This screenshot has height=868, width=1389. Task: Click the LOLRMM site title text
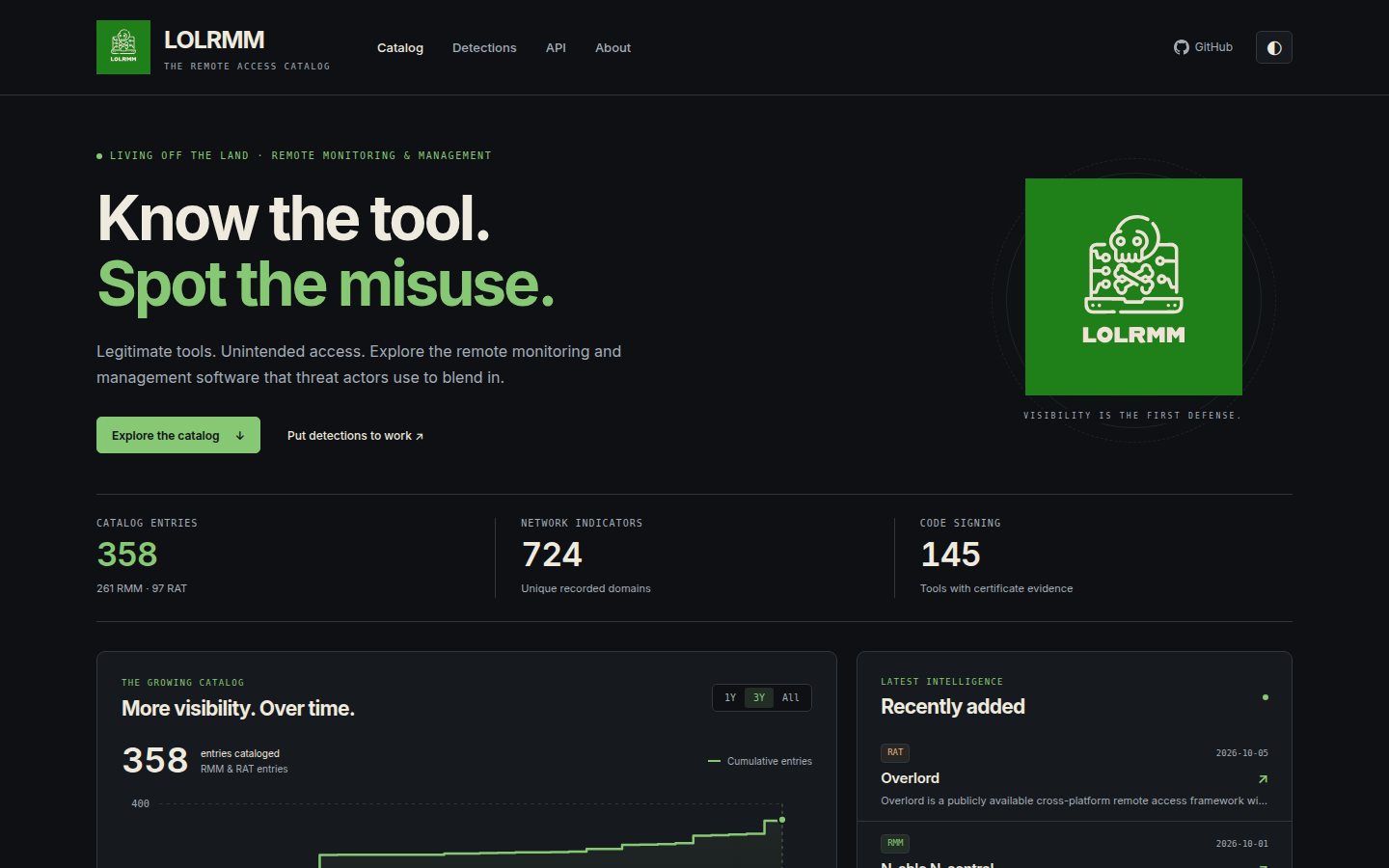(214, 40)
